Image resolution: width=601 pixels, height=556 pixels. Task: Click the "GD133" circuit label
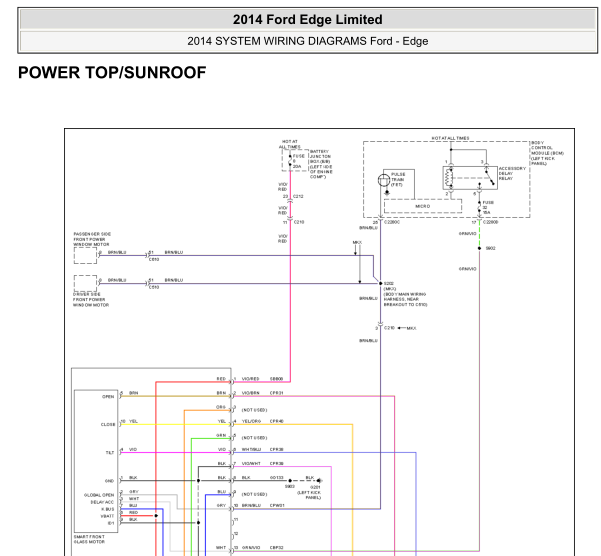[276, 477]
